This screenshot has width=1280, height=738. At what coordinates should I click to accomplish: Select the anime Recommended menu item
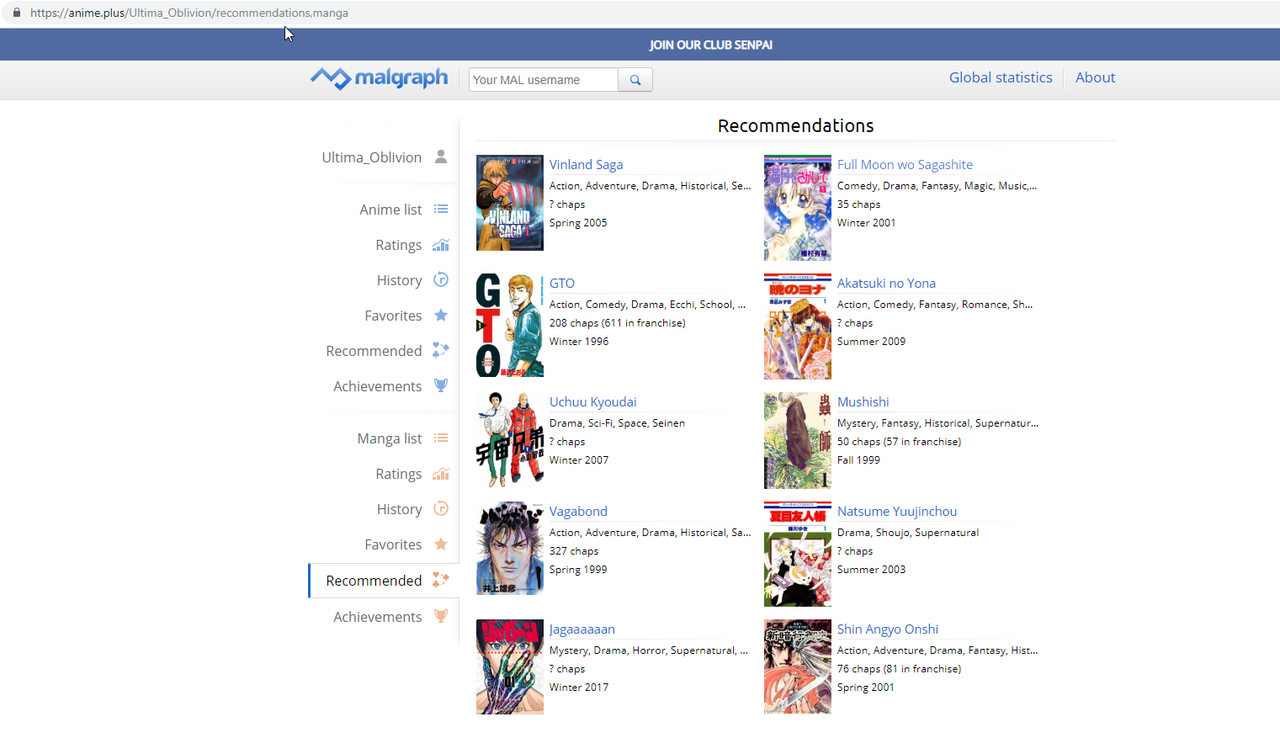coord(374,351)
